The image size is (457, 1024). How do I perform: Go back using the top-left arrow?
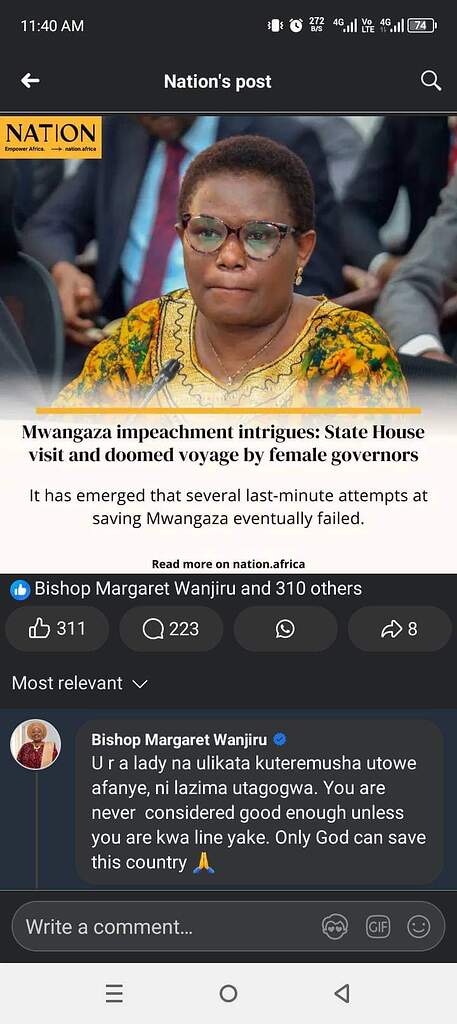pyautogui.click(x=30, y=81)
